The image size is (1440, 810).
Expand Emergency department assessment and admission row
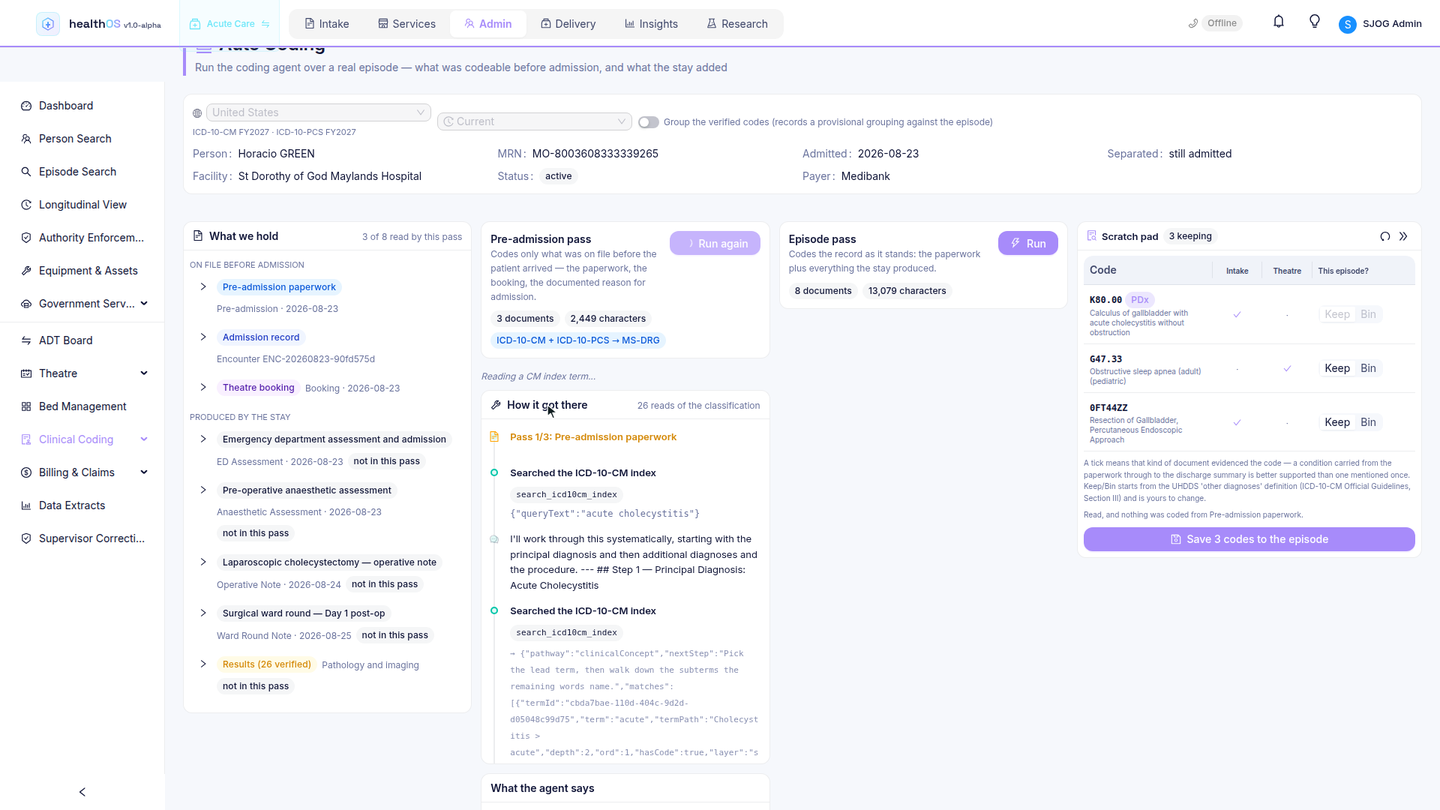(203, 439)
